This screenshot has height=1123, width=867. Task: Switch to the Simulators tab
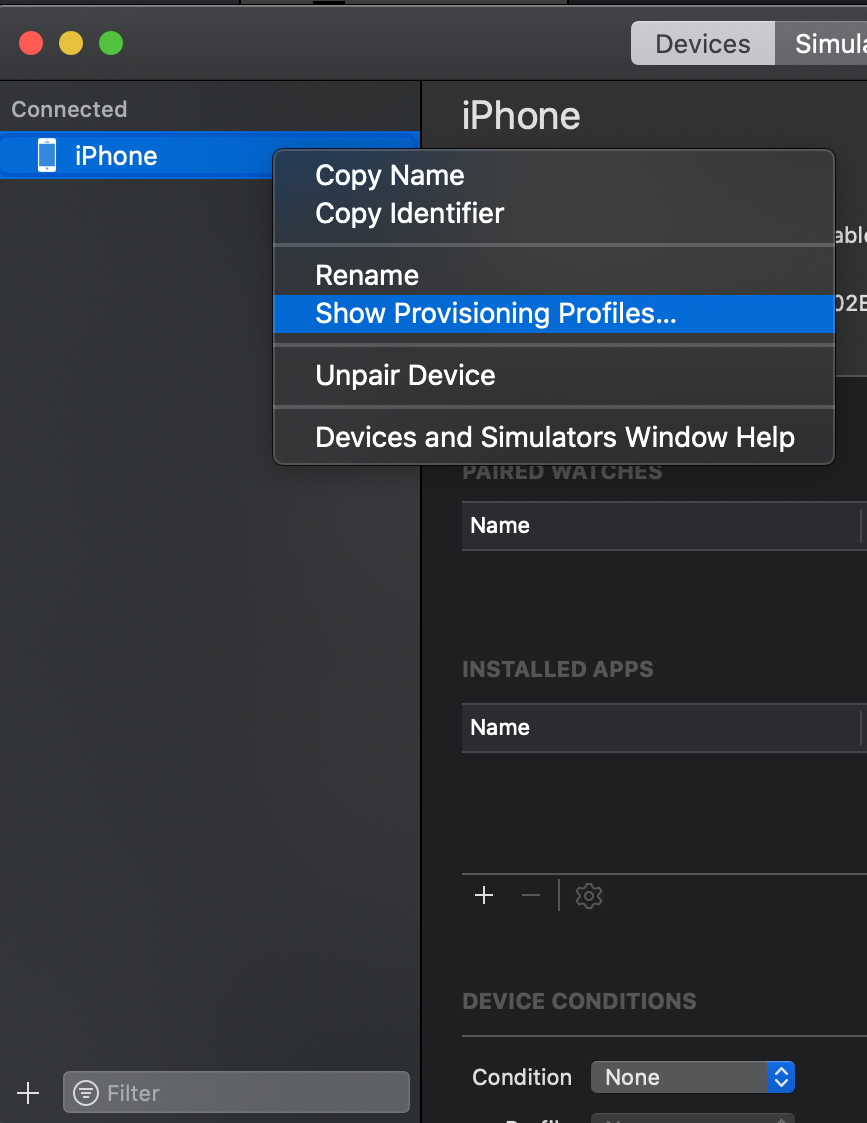[x=840, y=43]
